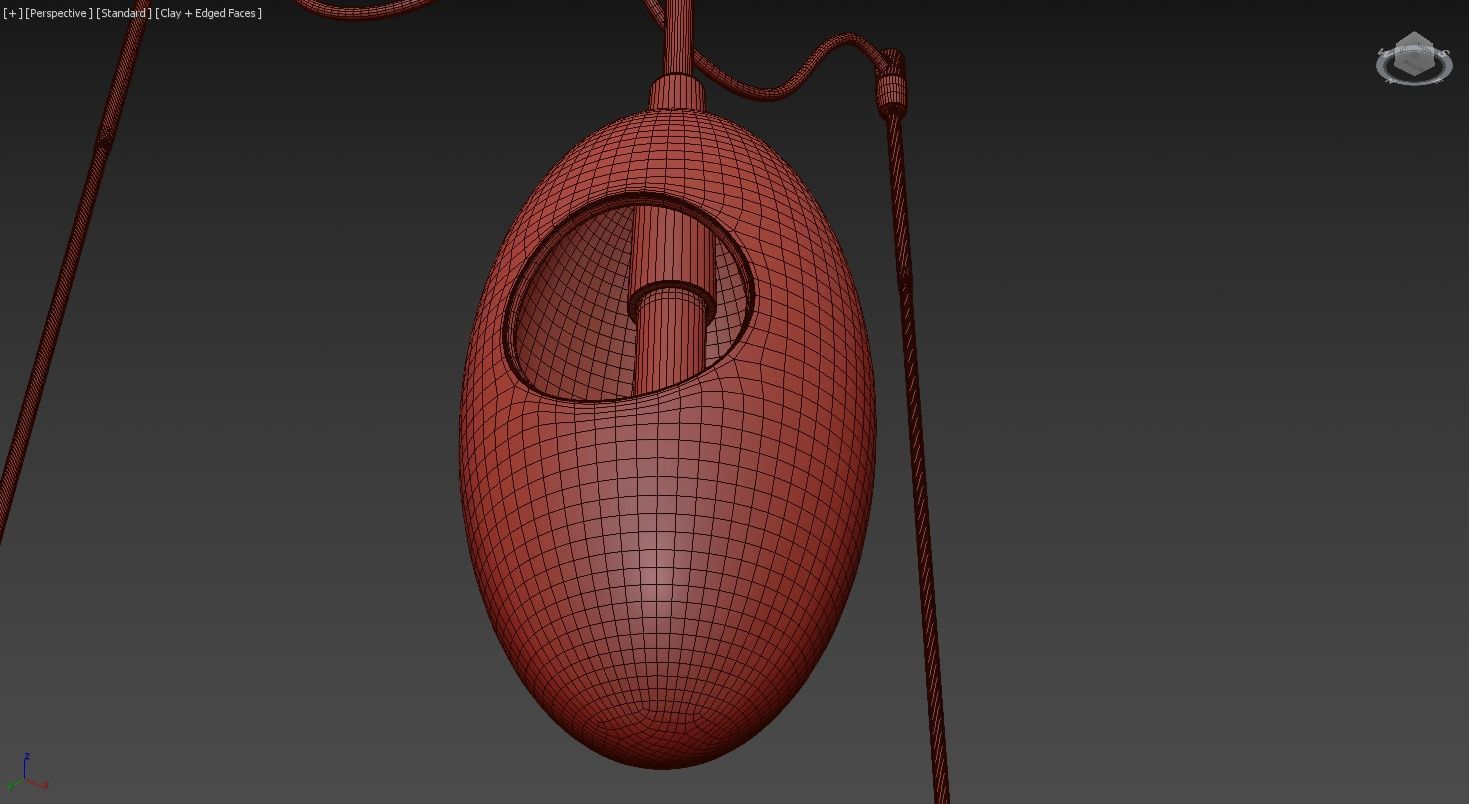Image resolution: width=1469 pixels, height=804 pixels.
Task: Click the ViewCube navigation widget
Action: pos(1414,59)
